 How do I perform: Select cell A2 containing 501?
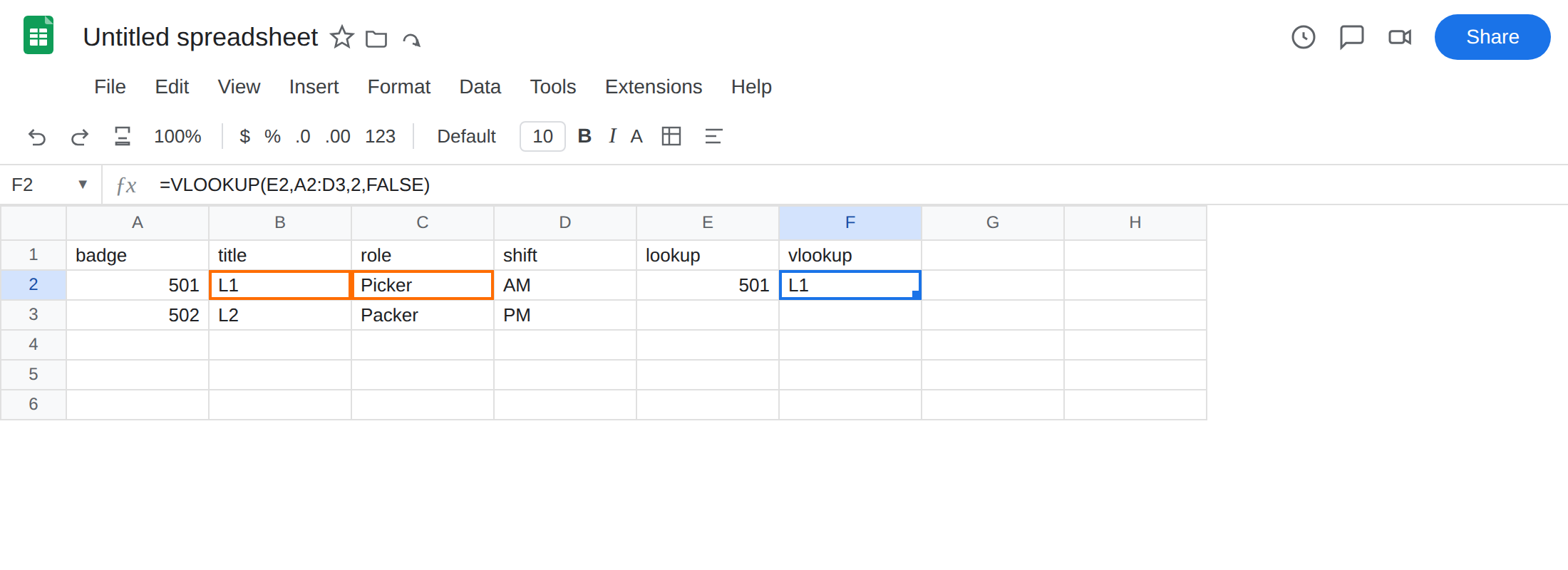(138, 285)
